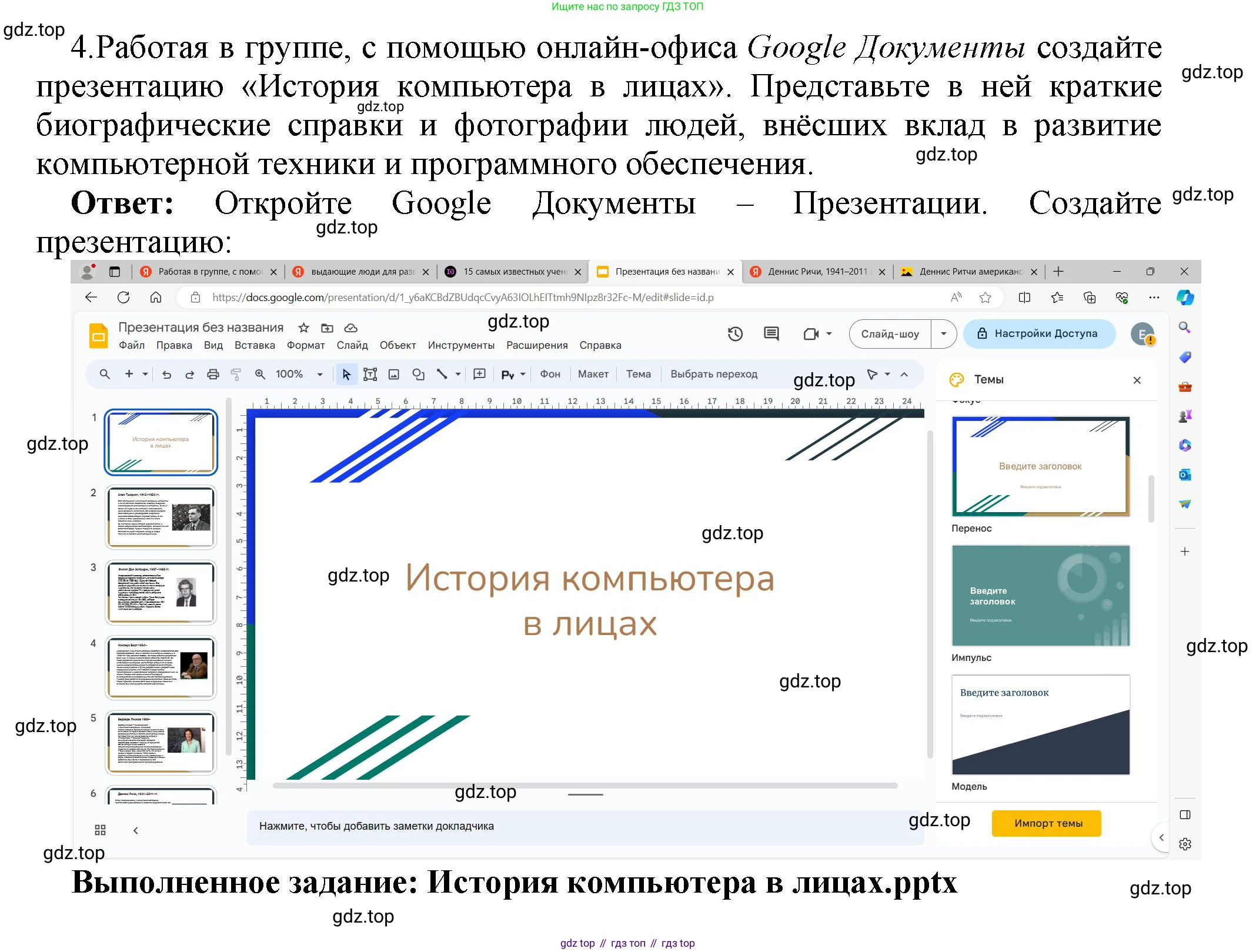Click the move-to-folder icon
The image size is (1256, 952).
[327, 328]
